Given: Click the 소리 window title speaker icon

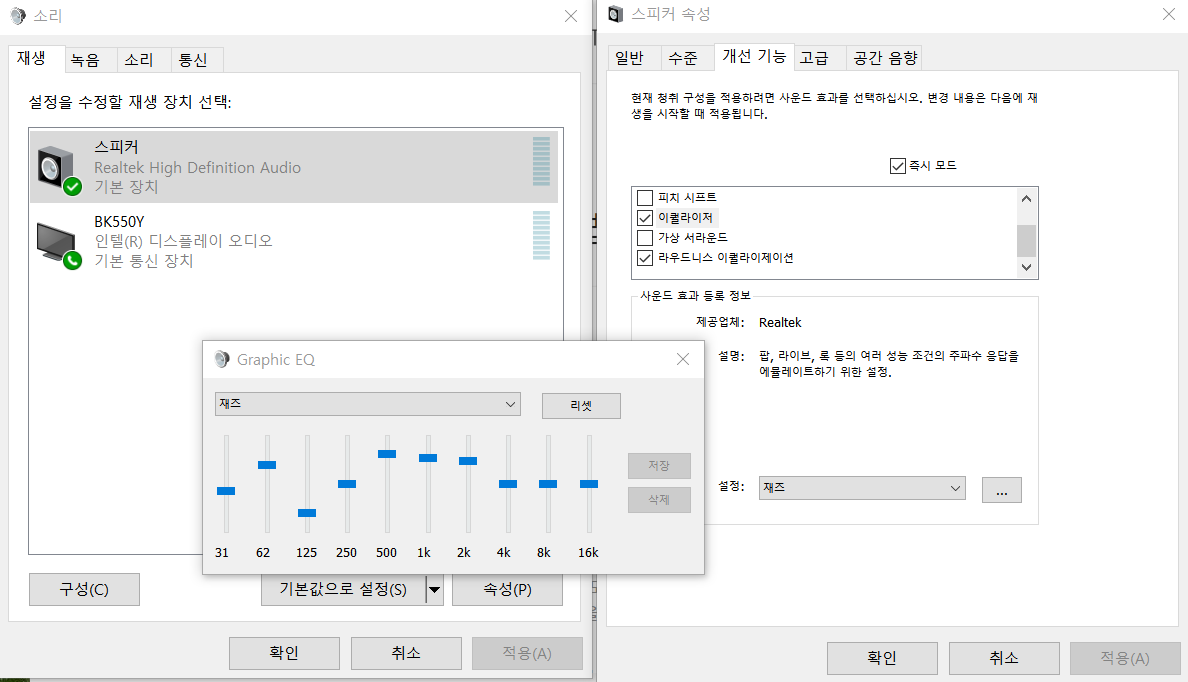Looking at the screenshot, I should click(x=17, y=16).
